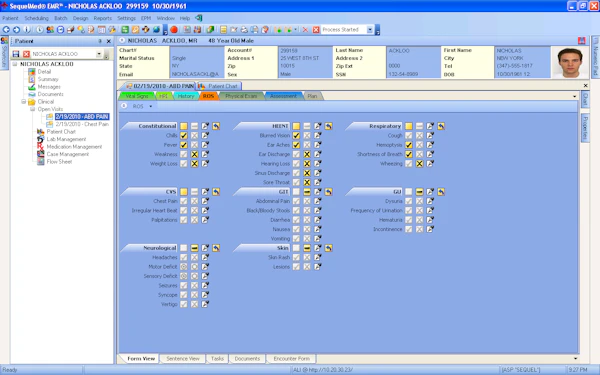Collapse the Clinical folder in patient tree
This screenshot has width=600, height=375.
(x=24, y=102)
